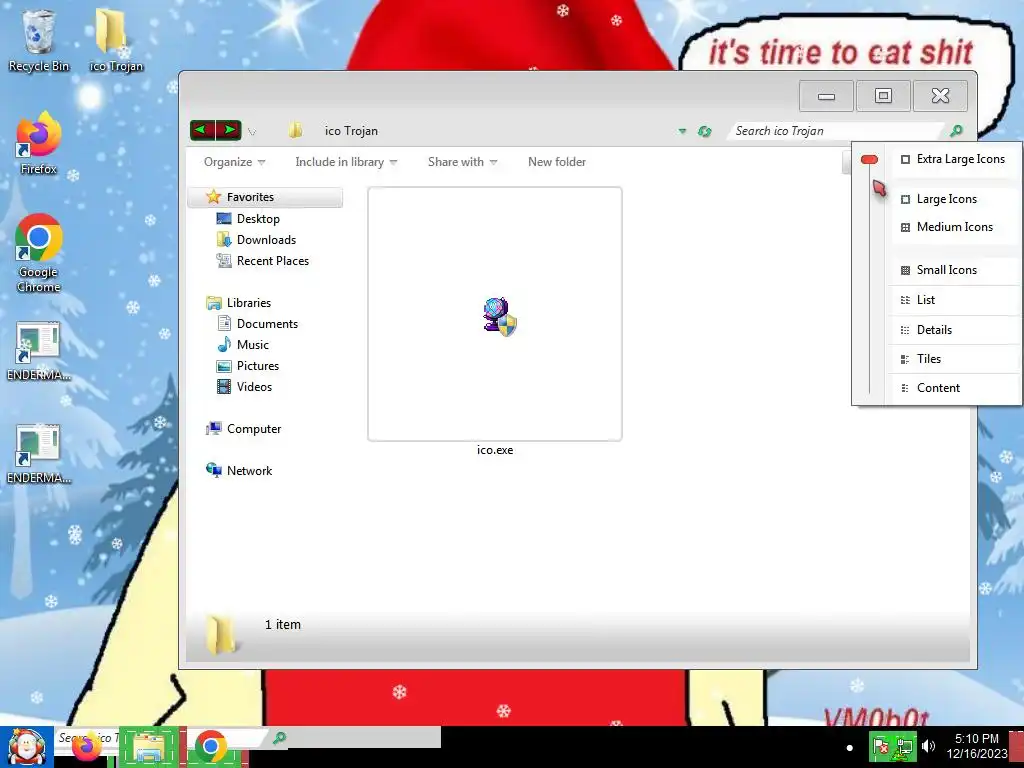Click the 1 item status text
The width and height of the screenshot is (1024, 768).
(x=283, y=624)
